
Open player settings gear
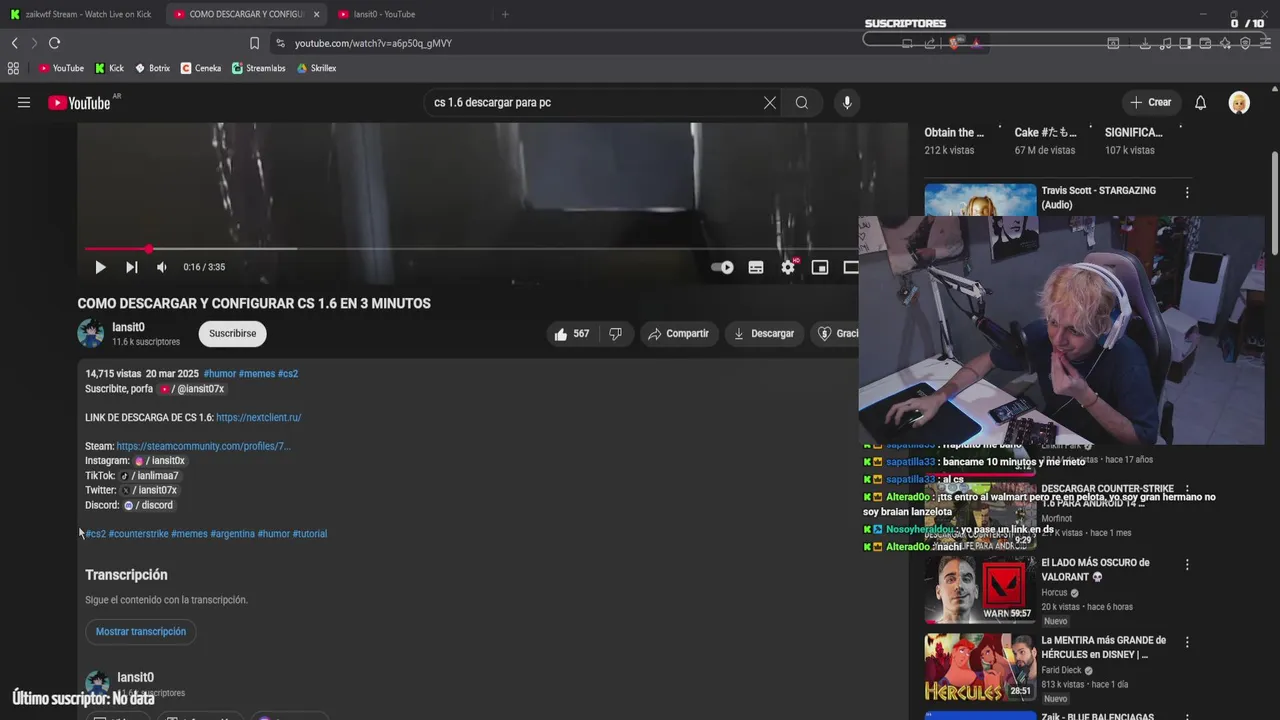(x=788, y=267)
